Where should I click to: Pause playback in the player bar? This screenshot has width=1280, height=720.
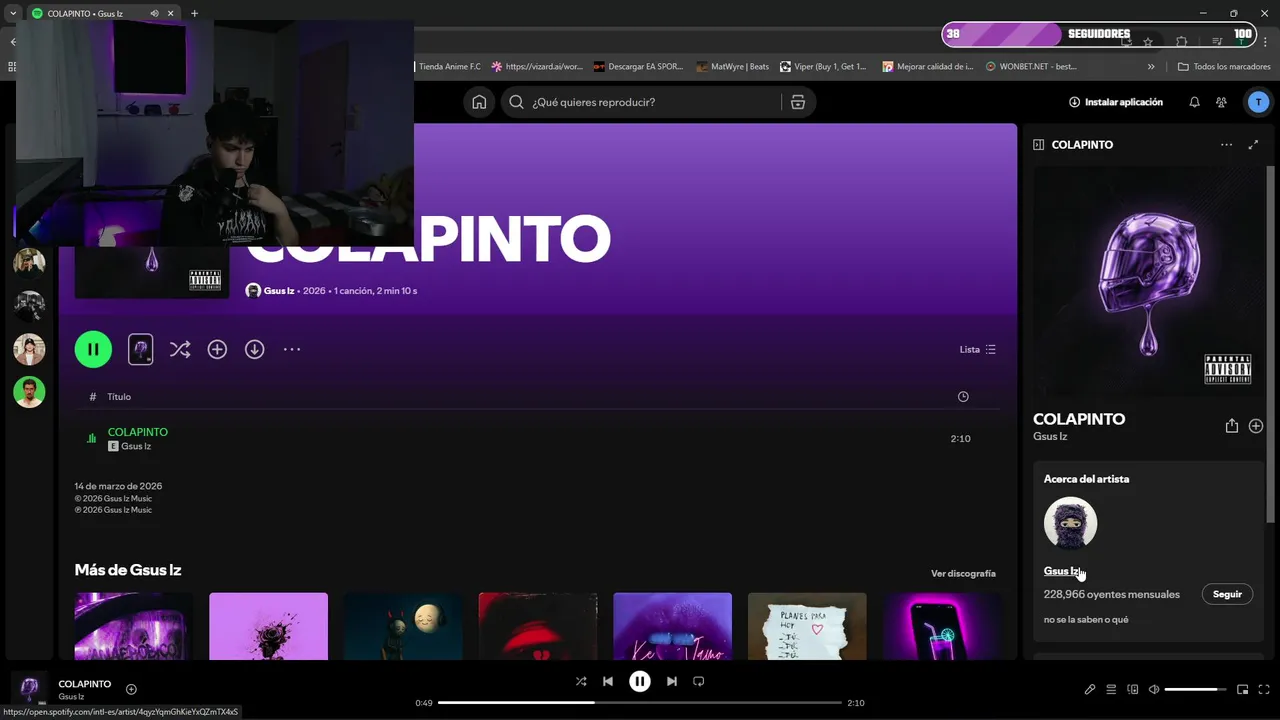(x=640, y=681)
